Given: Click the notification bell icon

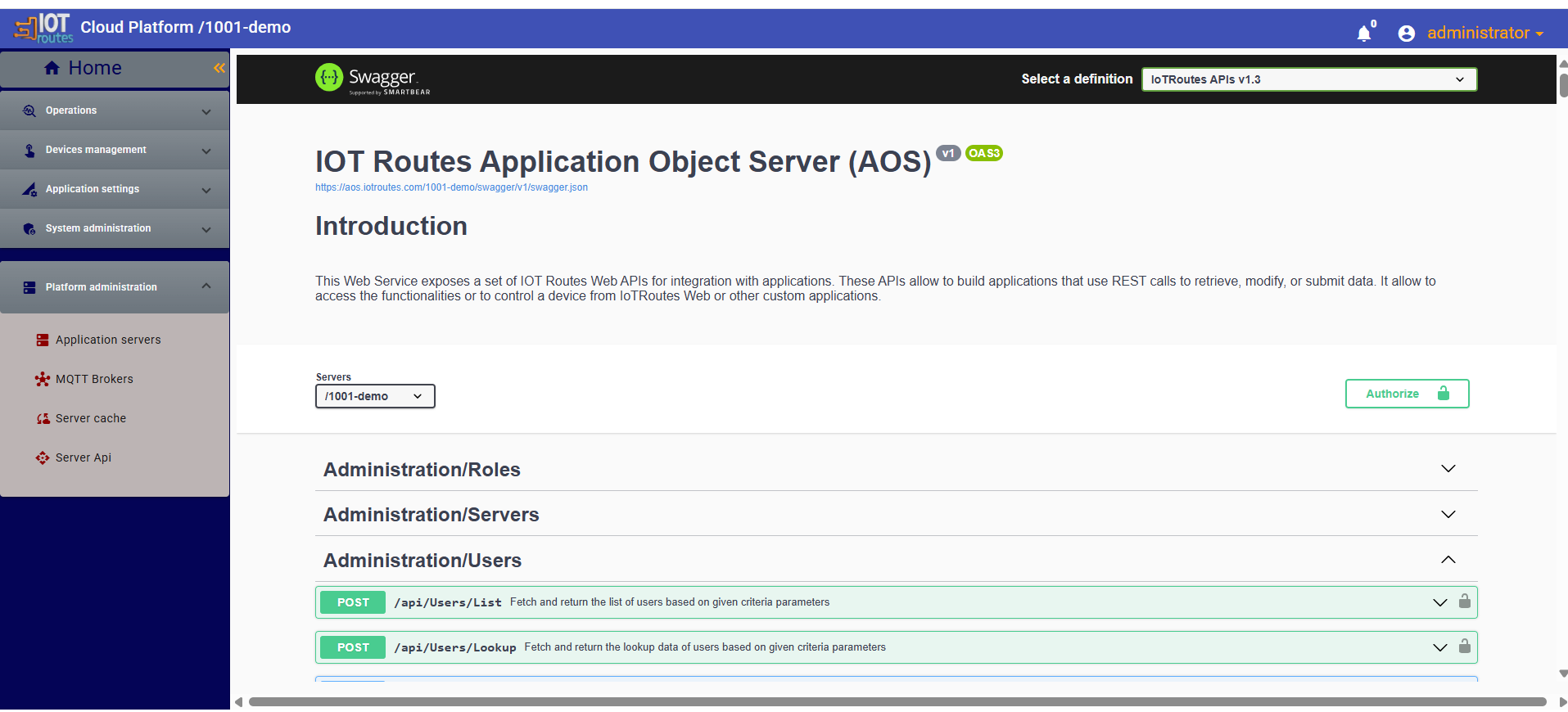Looking at the screenshot, I should click(1363, 34).
